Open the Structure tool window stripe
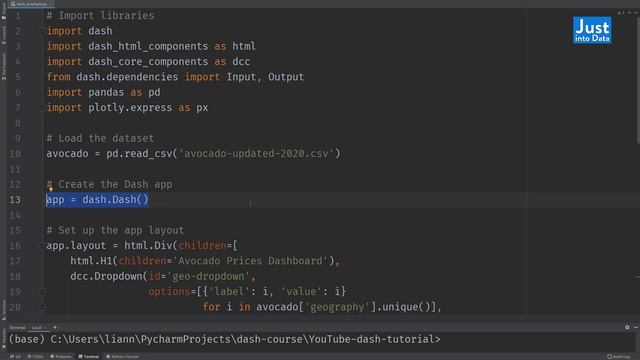Viewport: 640px width, 360px height. pyautogui.click(x=4, y=310)
